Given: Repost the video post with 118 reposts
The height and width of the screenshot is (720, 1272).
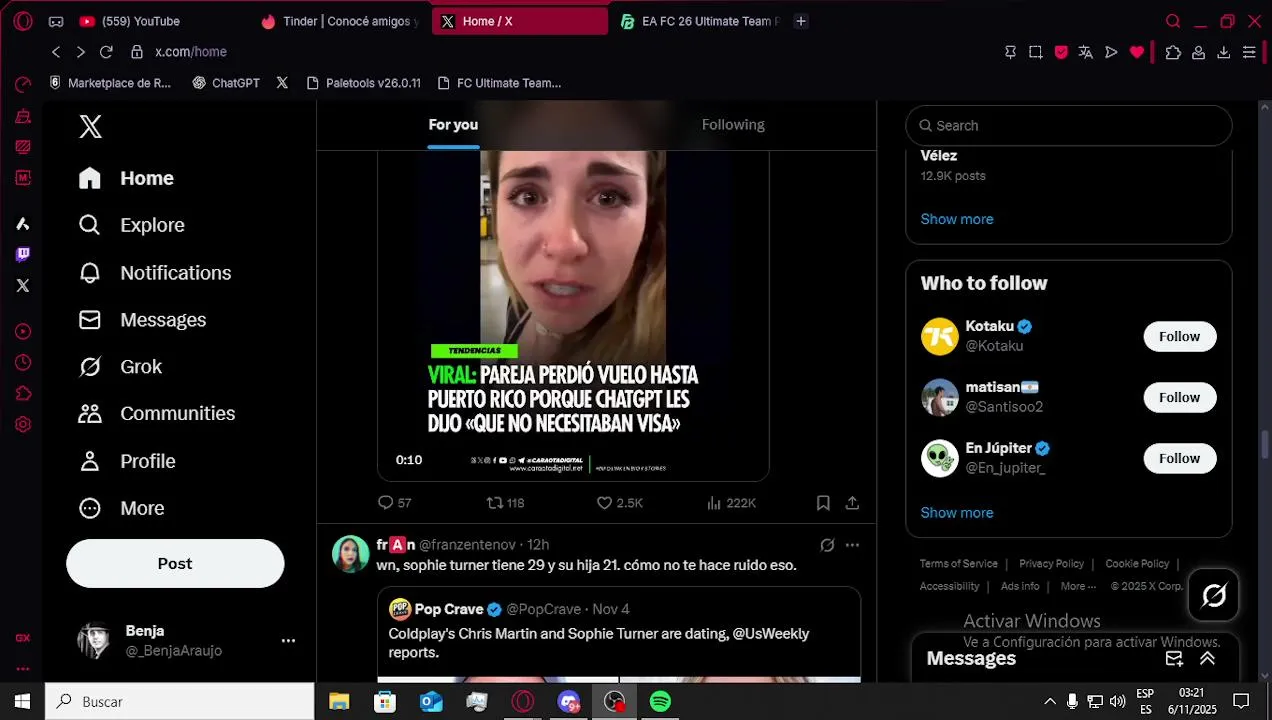Looking at the screenshot, I should [x=505, y=503].
